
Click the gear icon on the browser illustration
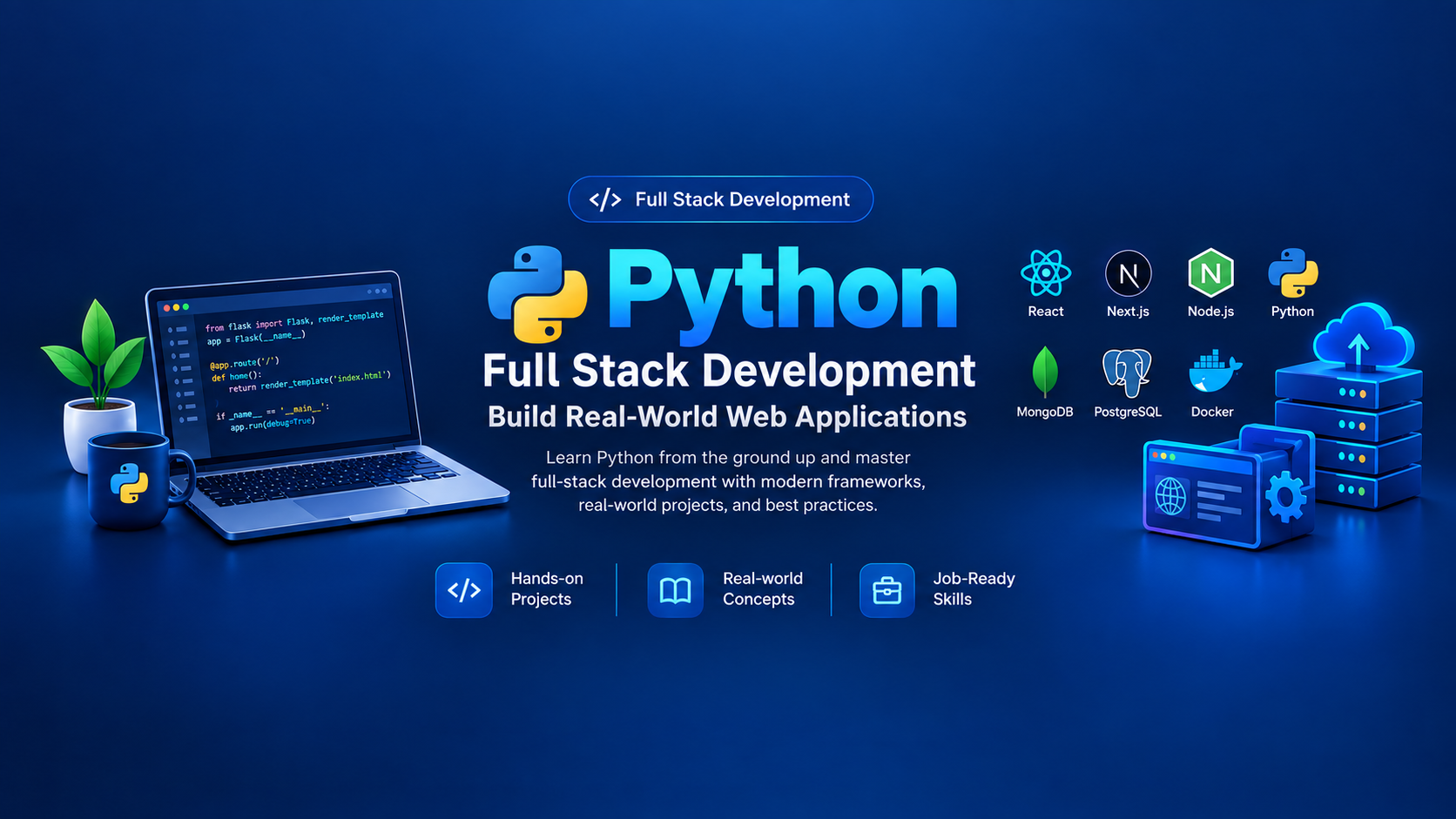point(1285,498)
